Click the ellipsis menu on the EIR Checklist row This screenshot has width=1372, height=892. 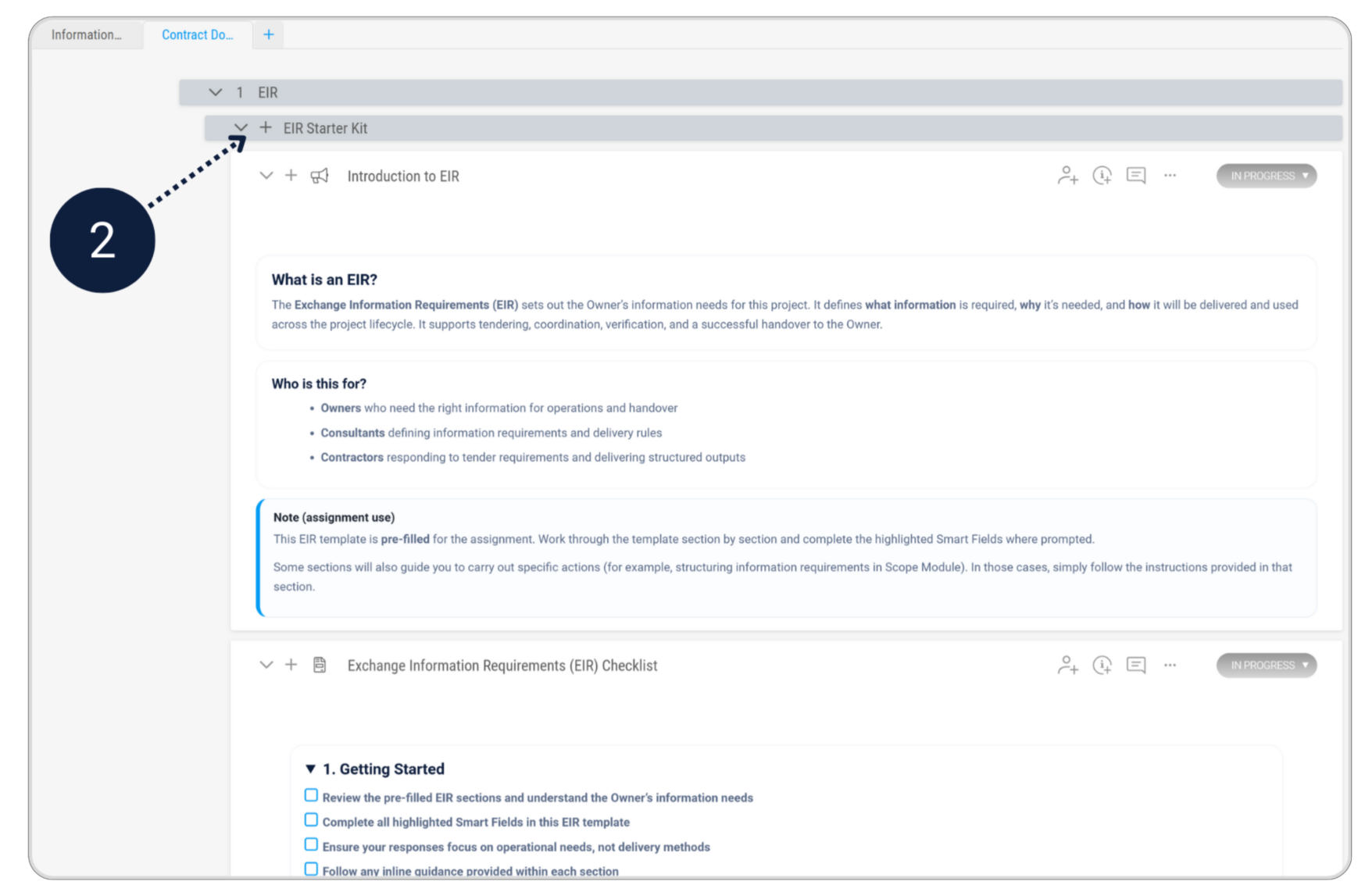pos(1170,665)
